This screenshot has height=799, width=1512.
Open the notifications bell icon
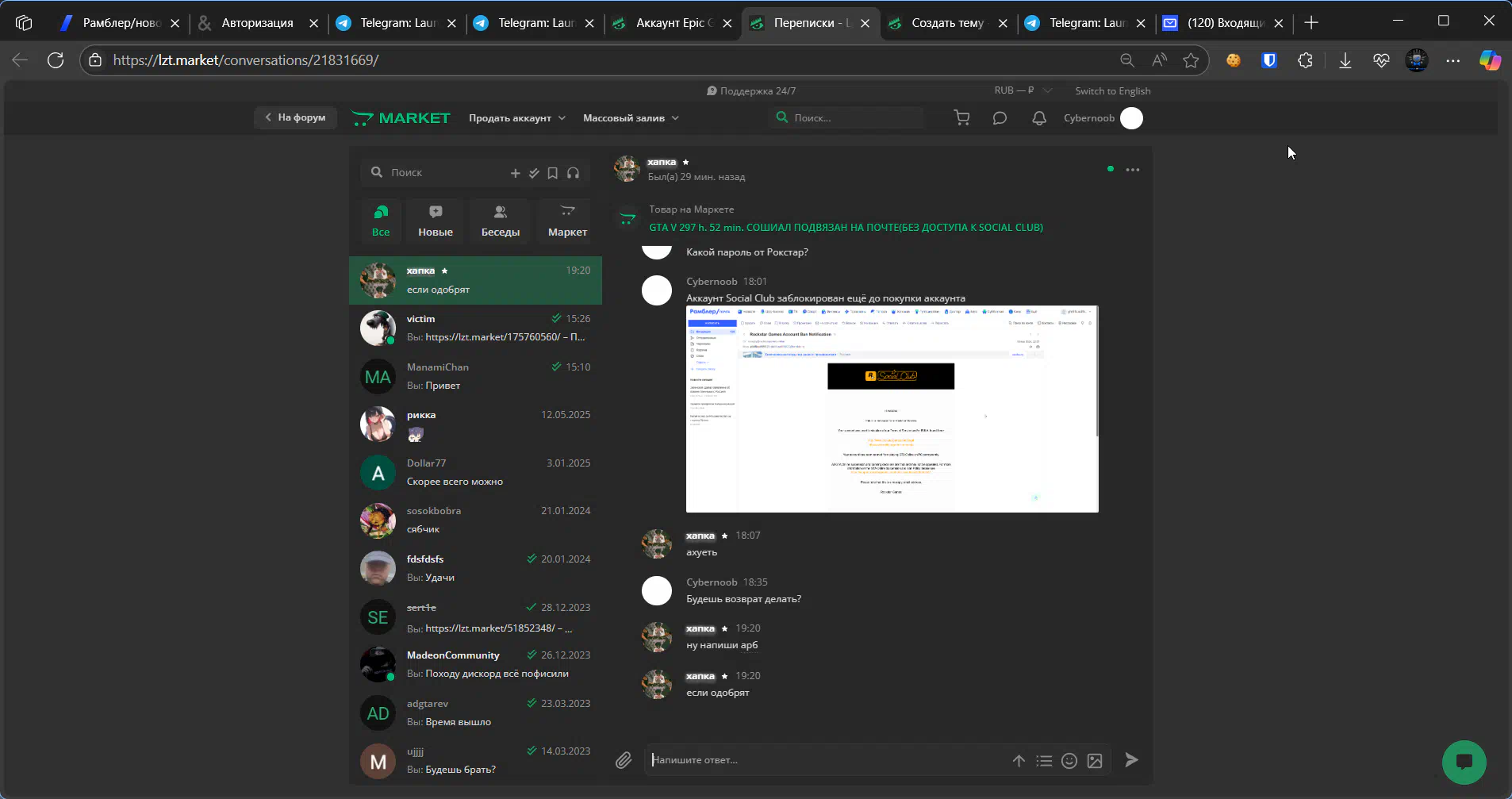[x=1038, y=118]
